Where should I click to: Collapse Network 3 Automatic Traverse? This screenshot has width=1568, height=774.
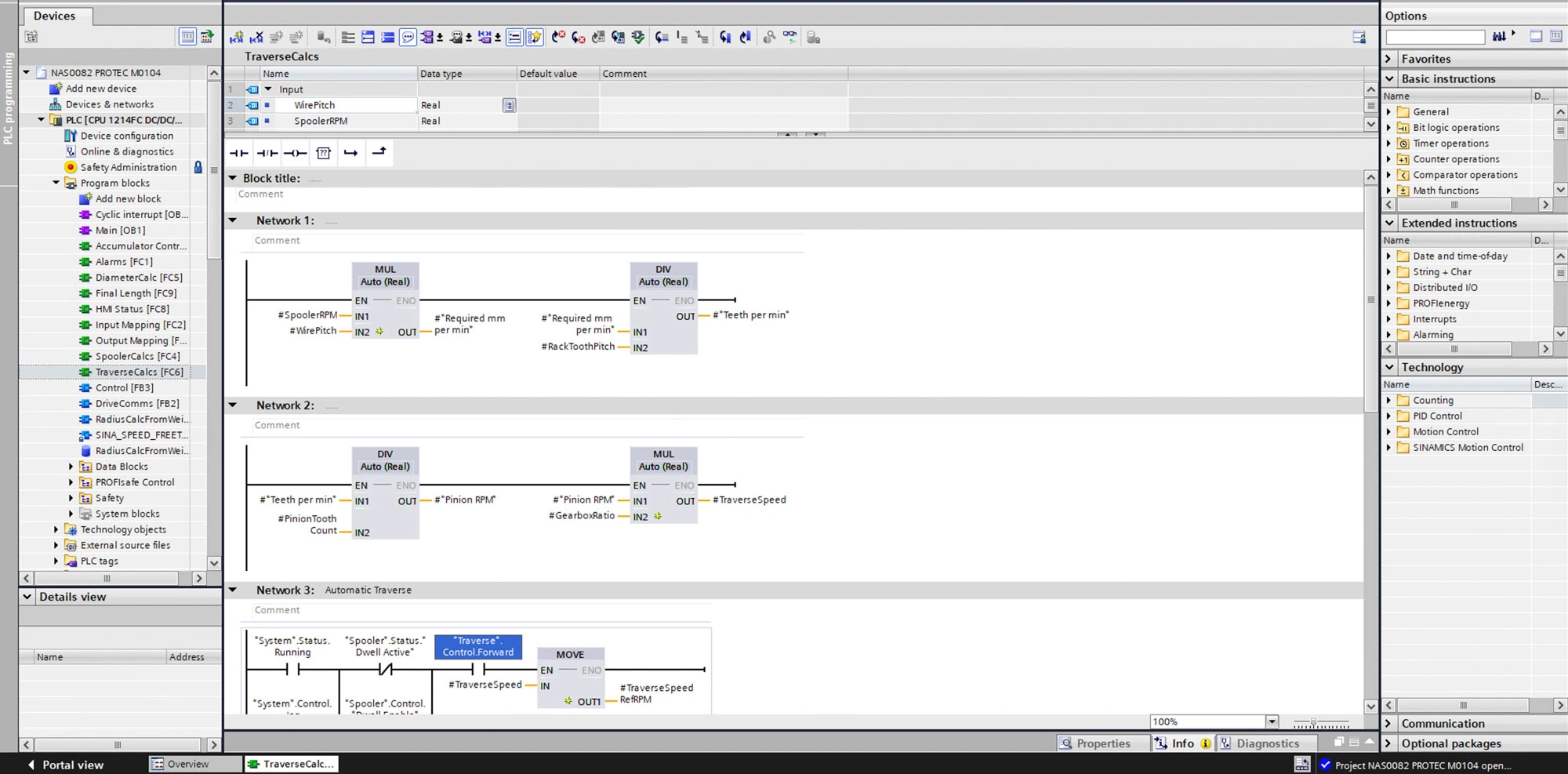233,590
